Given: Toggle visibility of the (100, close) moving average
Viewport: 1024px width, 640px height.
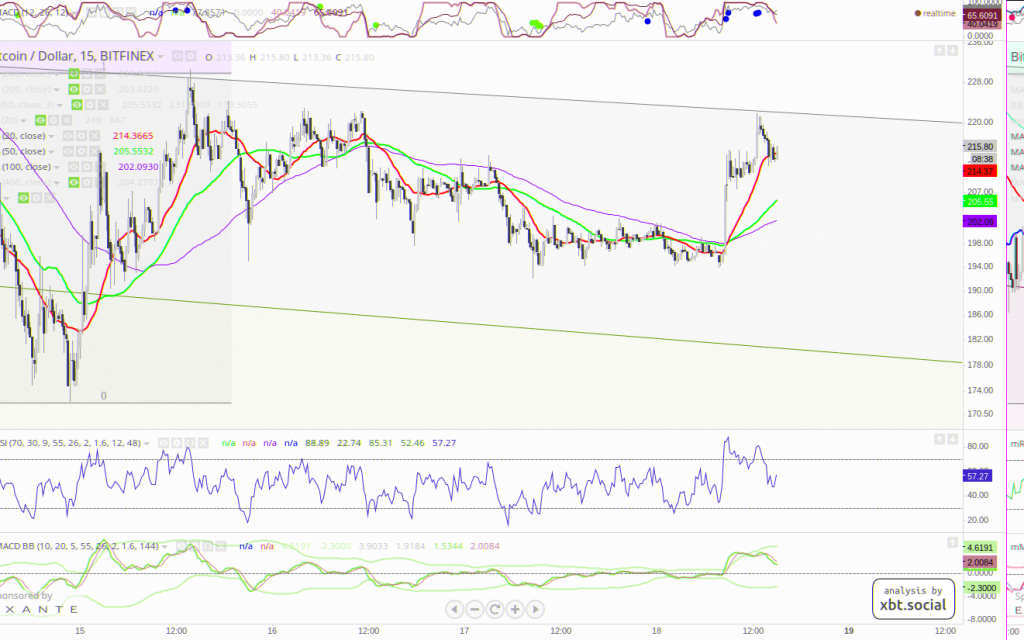Looking at the screenshot, I should point(72,166).
